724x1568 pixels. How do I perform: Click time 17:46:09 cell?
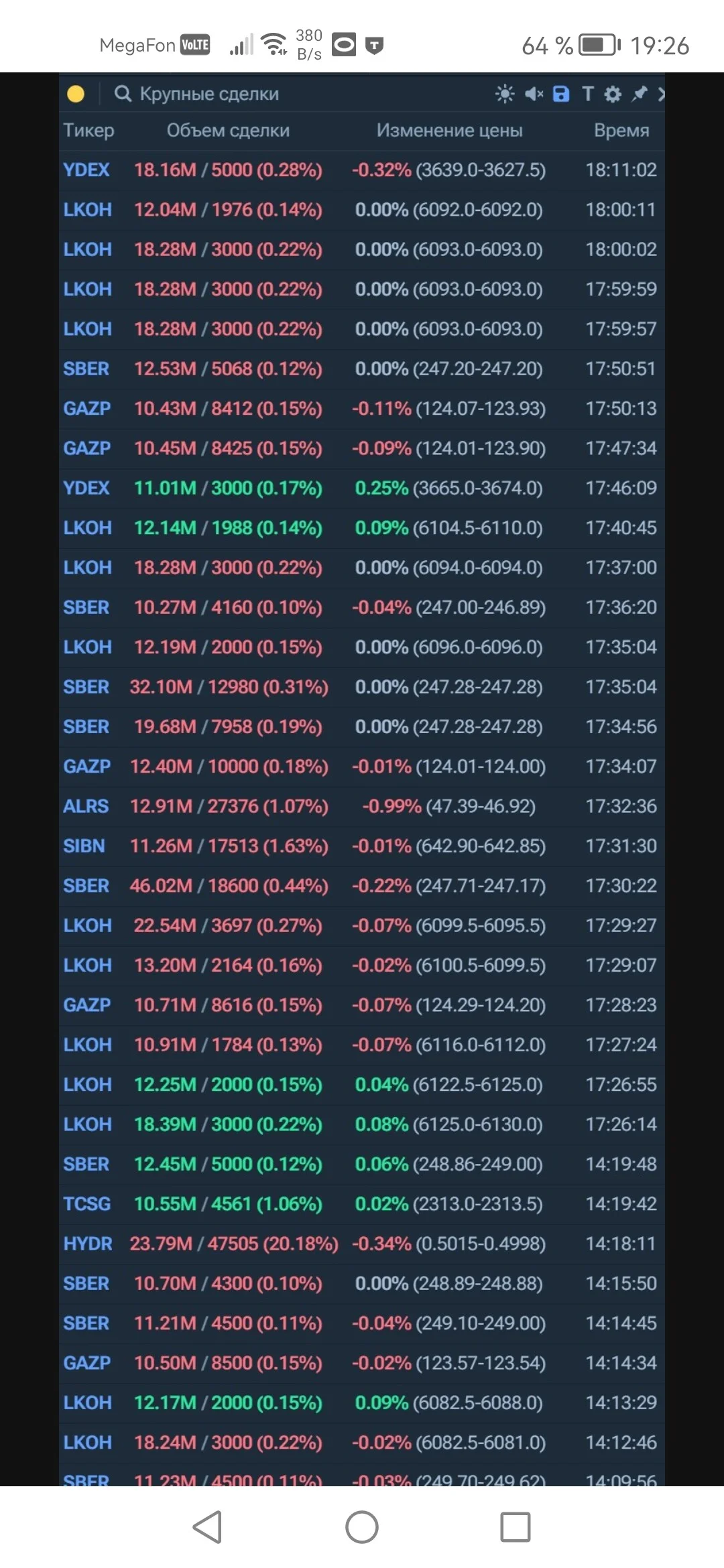pyautogui.click(x=621, y=488)
